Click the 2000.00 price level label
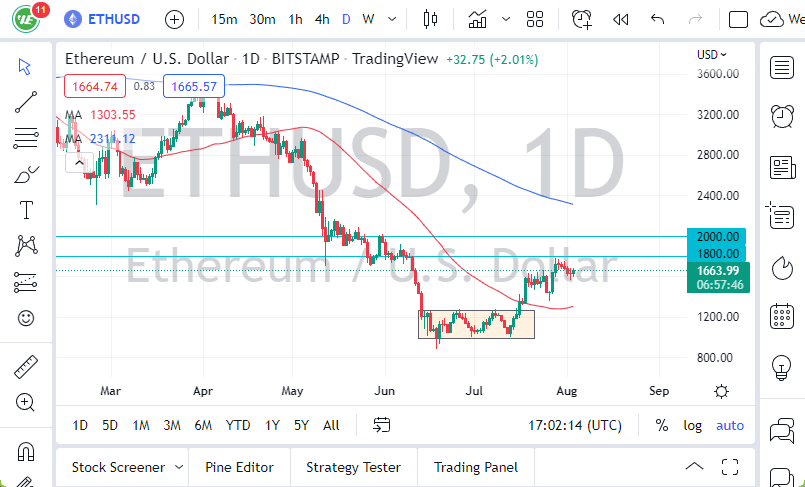 pyautogui.click(x=716, y=236)
